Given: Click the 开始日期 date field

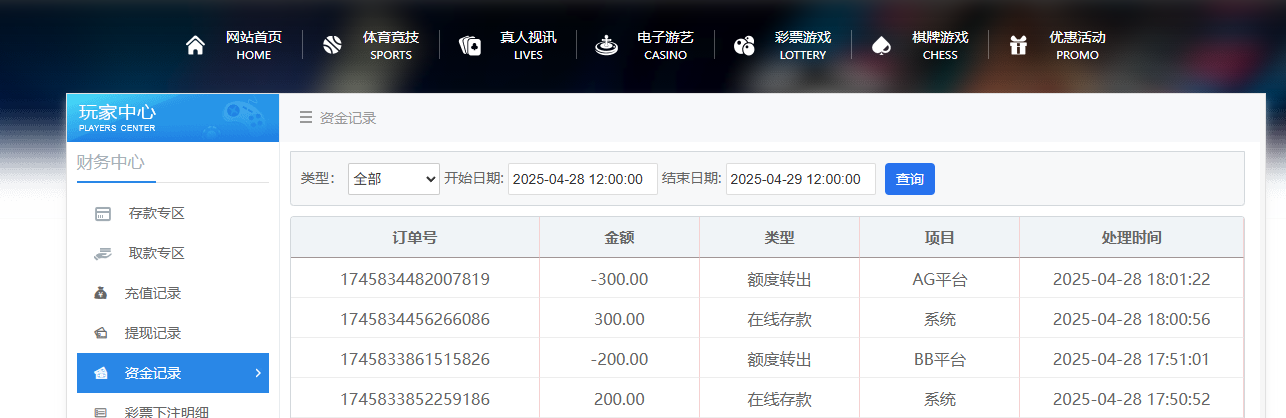Looking at the screenshot, I should pyautogui.click(x=583, y=179).
